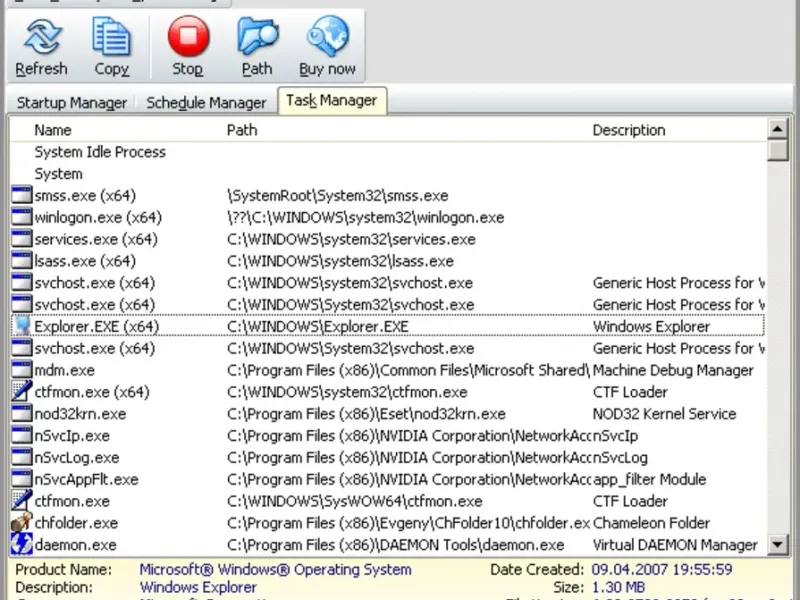Click the scrollbar up arrow
The image size is (800, 600).
[x=778, y=129]
